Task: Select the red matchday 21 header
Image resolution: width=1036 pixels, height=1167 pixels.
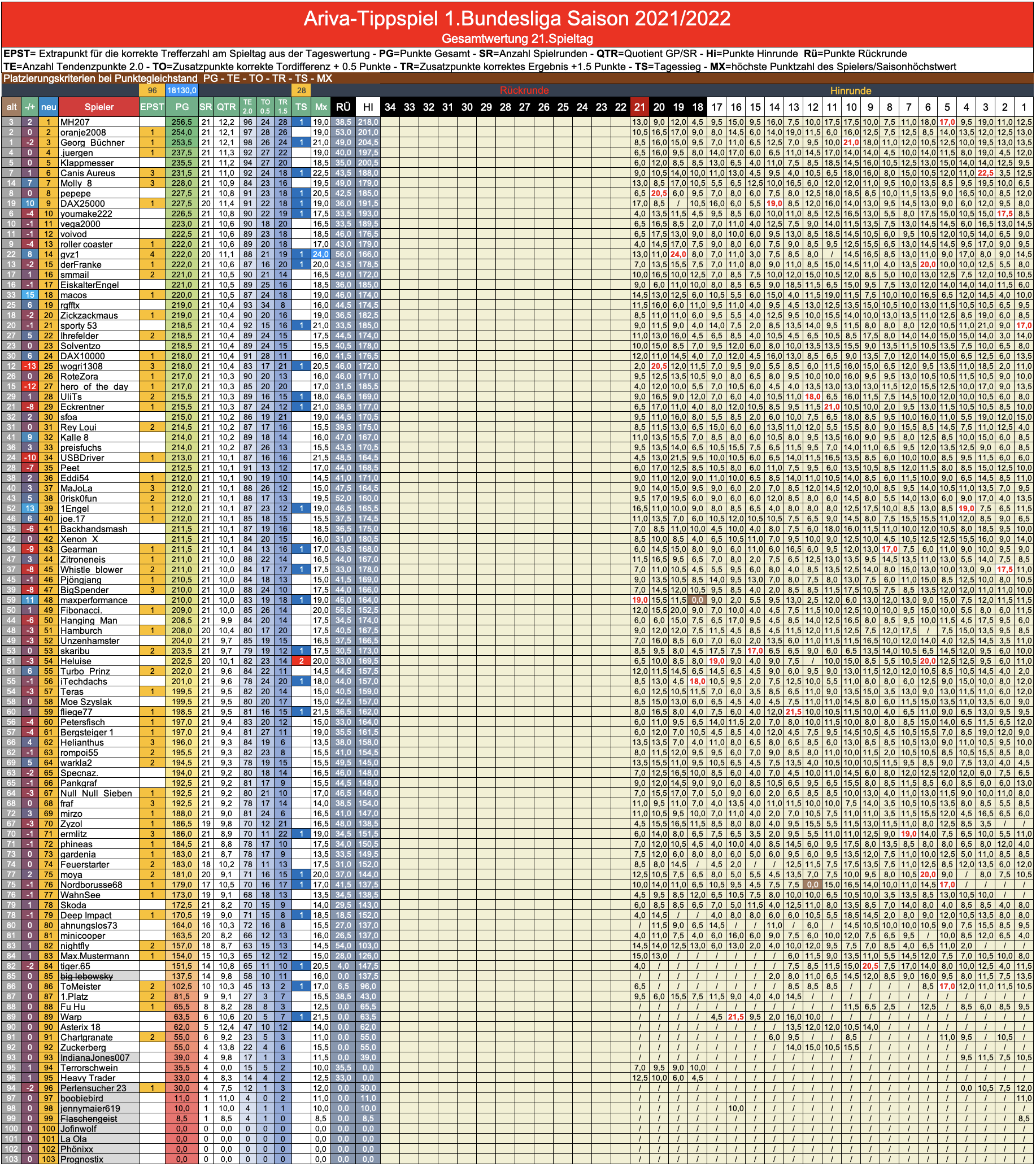Action: point(639,107)
